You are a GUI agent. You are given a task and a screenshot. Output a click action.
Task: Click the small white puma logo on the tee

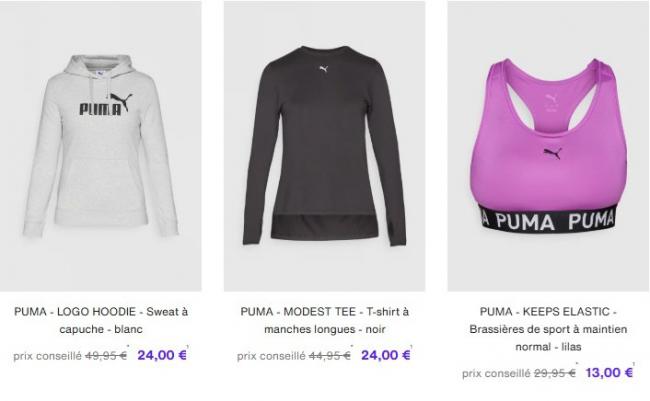(x=324, y=68)
